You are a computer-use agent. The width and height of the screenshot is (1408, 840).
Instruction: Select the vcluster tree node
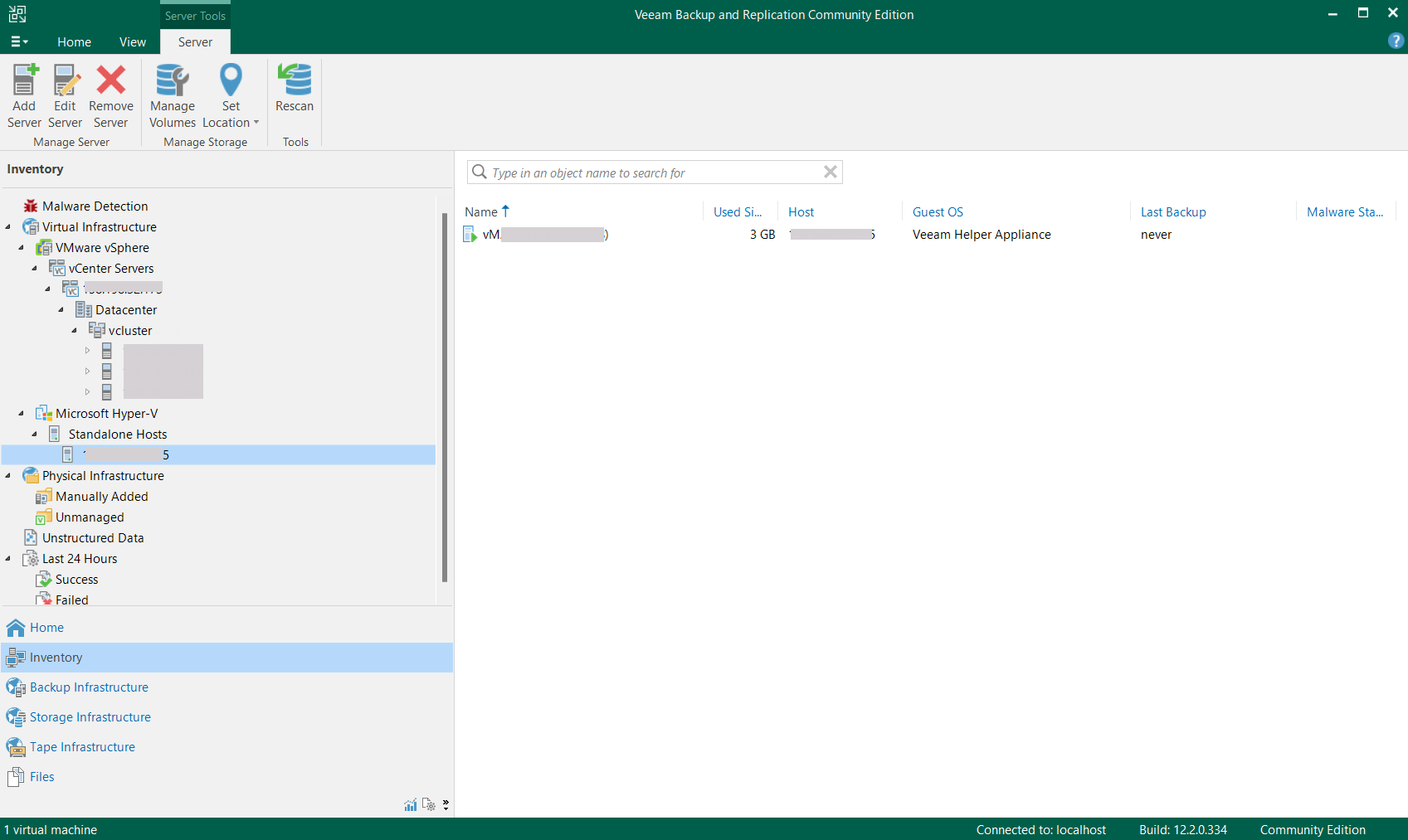(129, 331)
